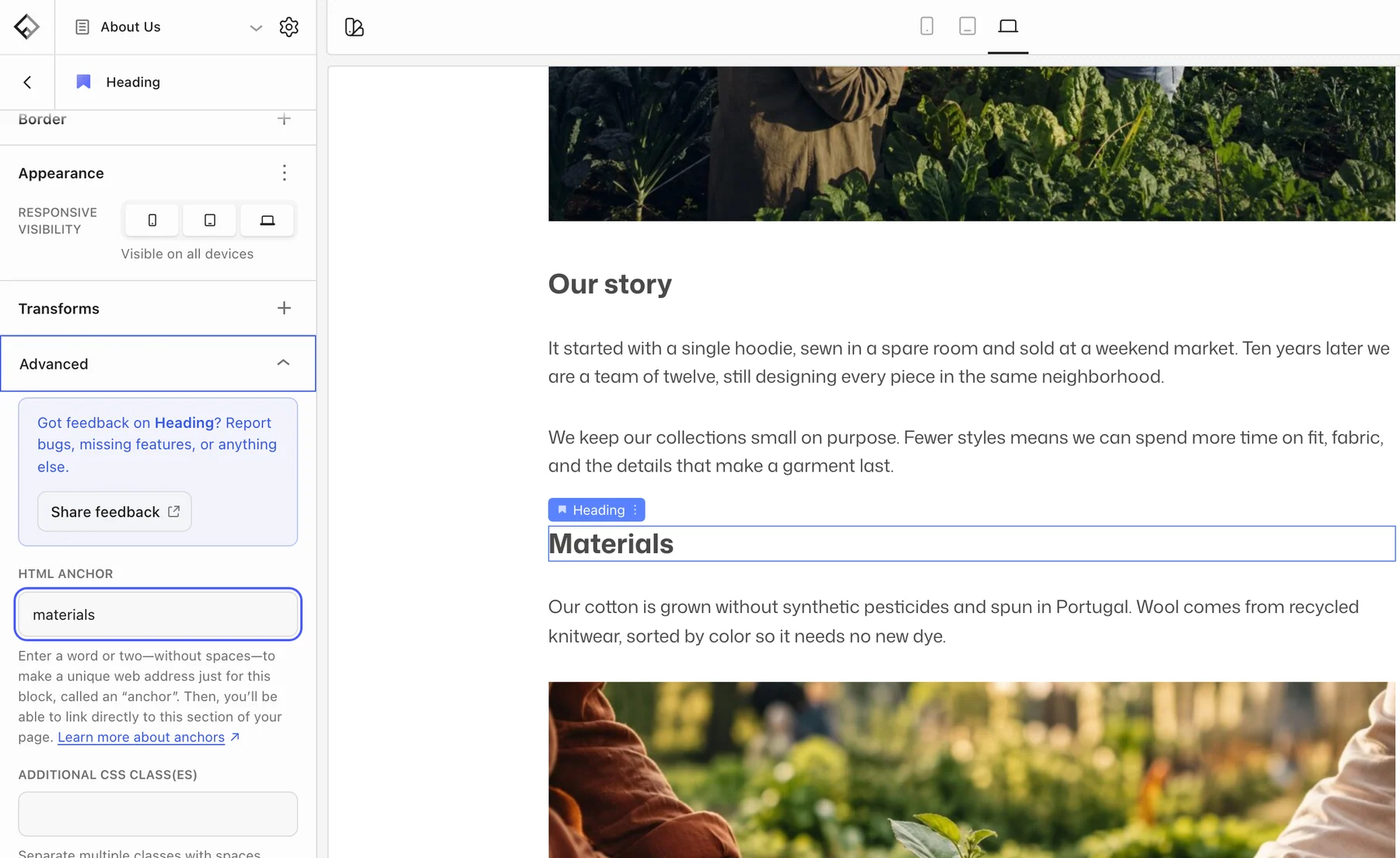The height and width of the screenshot is (858, 1400).
Task: Click the paragraph starting "It started with a single hoodie"
Action: 968,362
